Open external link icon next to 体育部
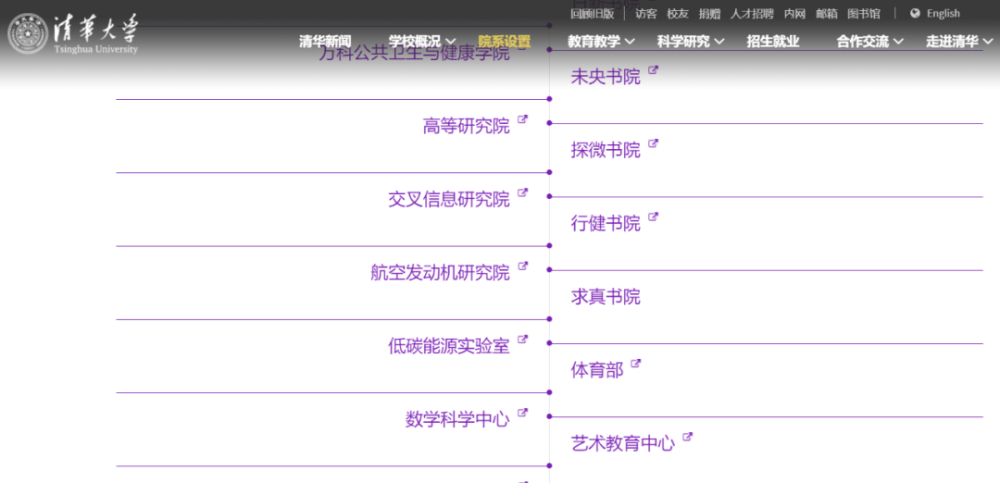The width and height of the screenshot is (1000, 483). point(636,364)
